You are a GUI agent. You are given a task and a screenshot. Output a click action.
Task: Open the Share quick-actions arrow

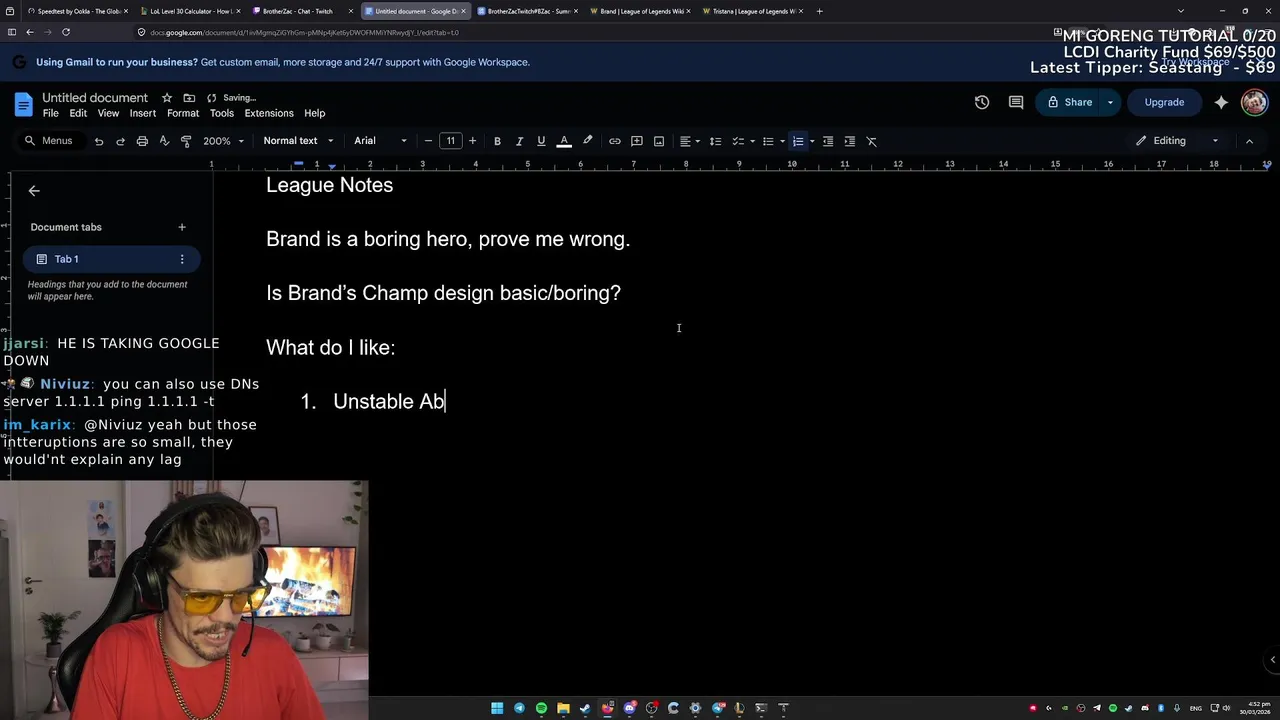tap(1110, 102)
